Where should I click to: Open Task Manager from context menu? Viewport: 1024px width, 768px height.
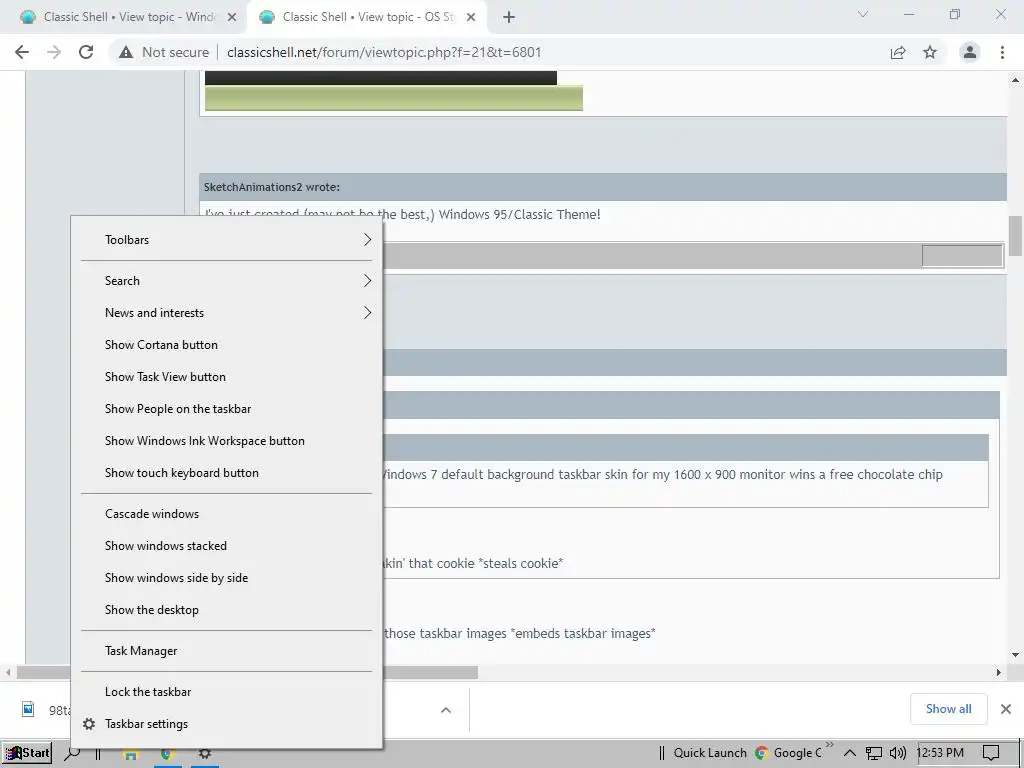227,651
